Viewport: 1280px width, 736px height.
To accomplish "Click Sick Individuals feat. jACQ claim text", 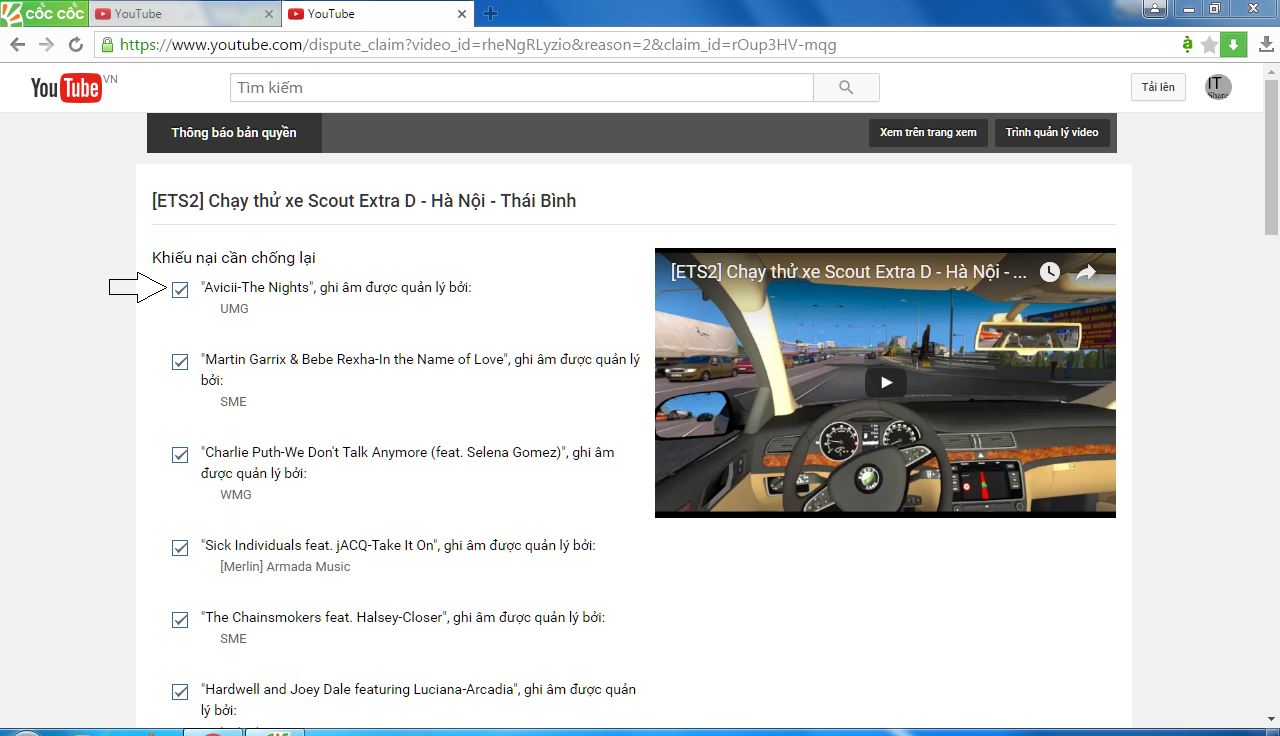I will click(398, 546).
